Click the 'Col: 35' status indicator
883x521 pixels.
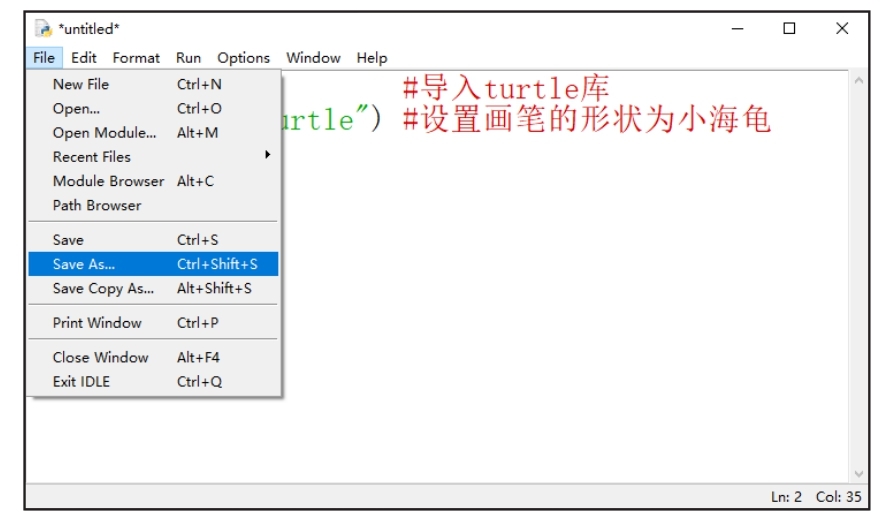pyautogui.click(x=839, y=497)
